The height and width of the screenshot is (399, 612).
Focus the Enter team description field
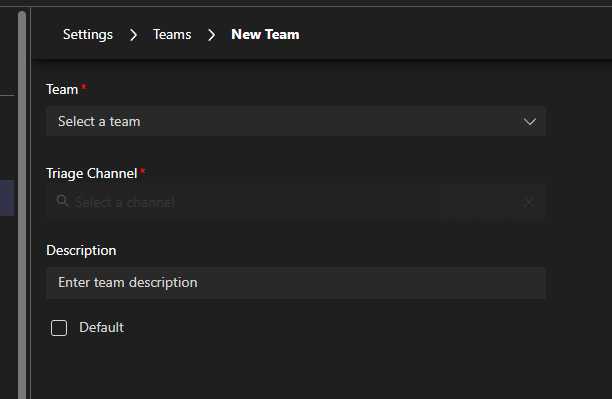[x=296, y=283]
